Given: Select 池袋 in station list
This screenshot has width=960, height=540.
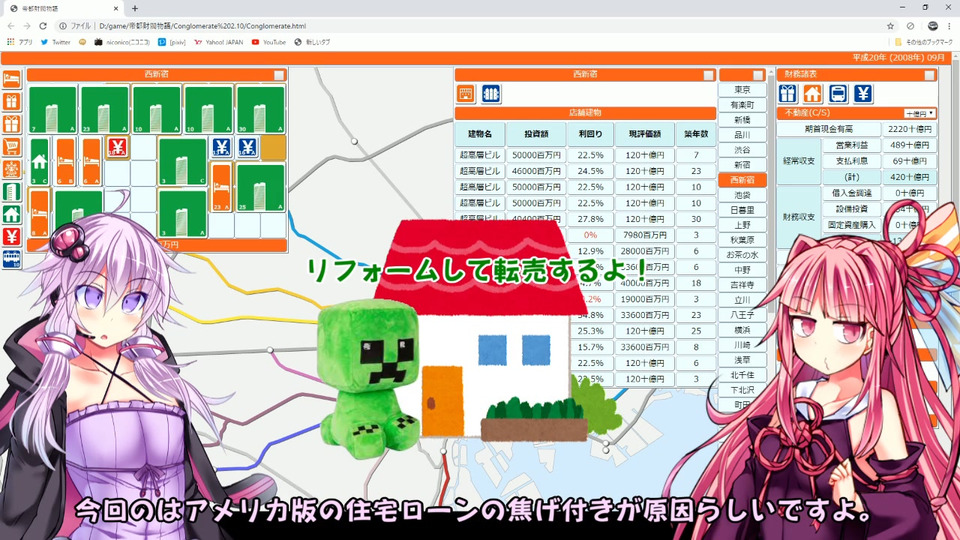Looking at the screenshot, I should [x=742, y=195].
